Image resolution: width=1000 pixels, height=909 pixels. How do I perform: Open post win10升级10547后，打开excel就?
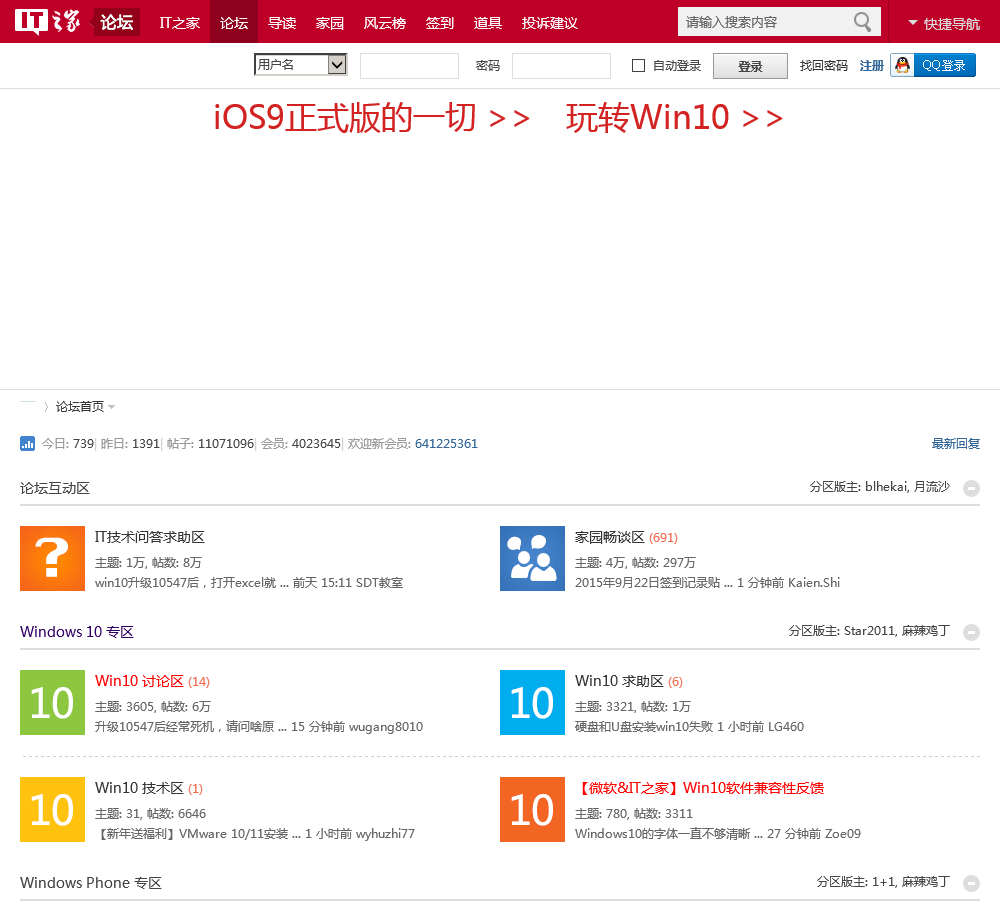(x=191, y=582)
